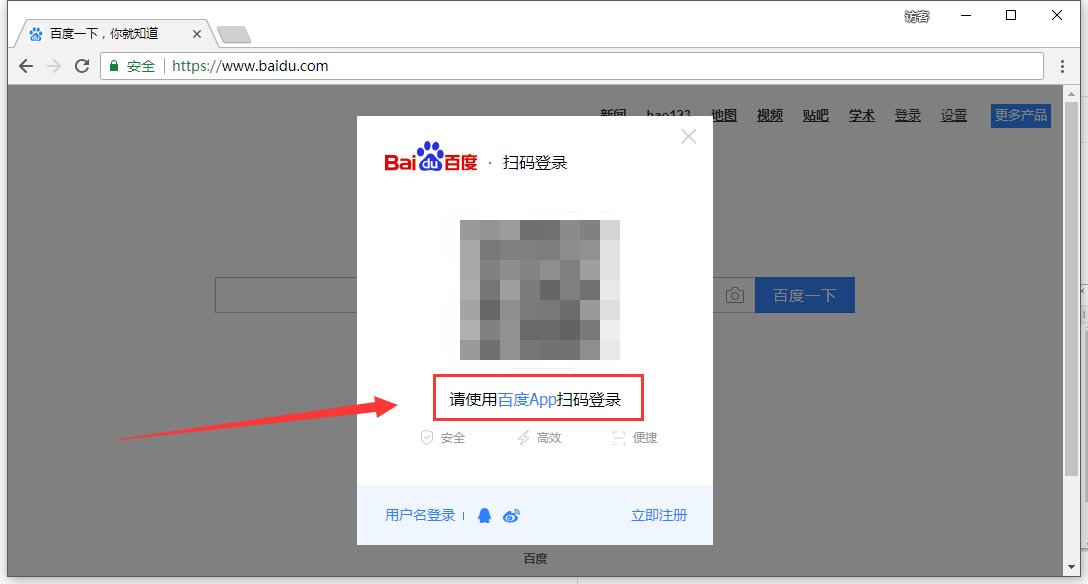Reload the page with the refresh icon

tap(82, 66)
